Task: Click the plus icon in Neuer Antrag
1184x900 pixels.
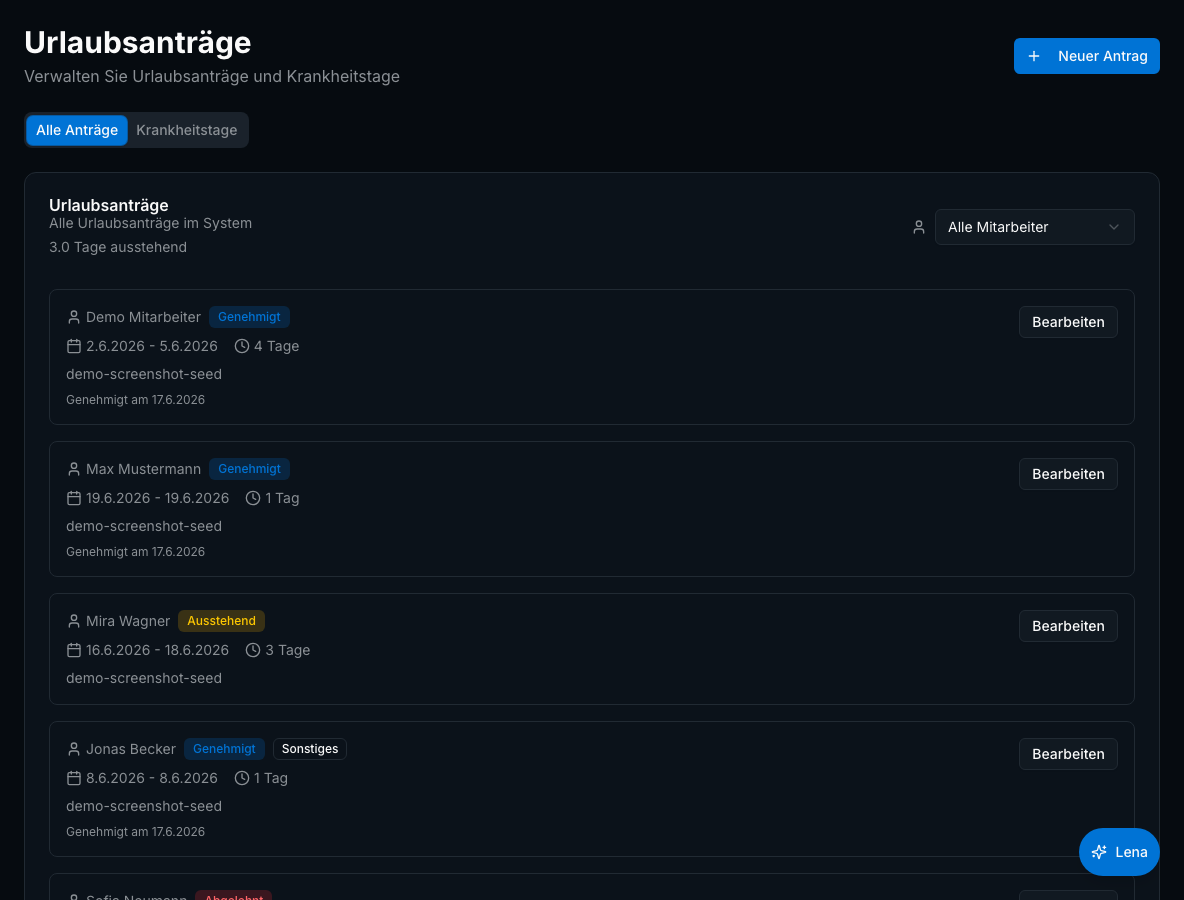Action: [1034, 56]
